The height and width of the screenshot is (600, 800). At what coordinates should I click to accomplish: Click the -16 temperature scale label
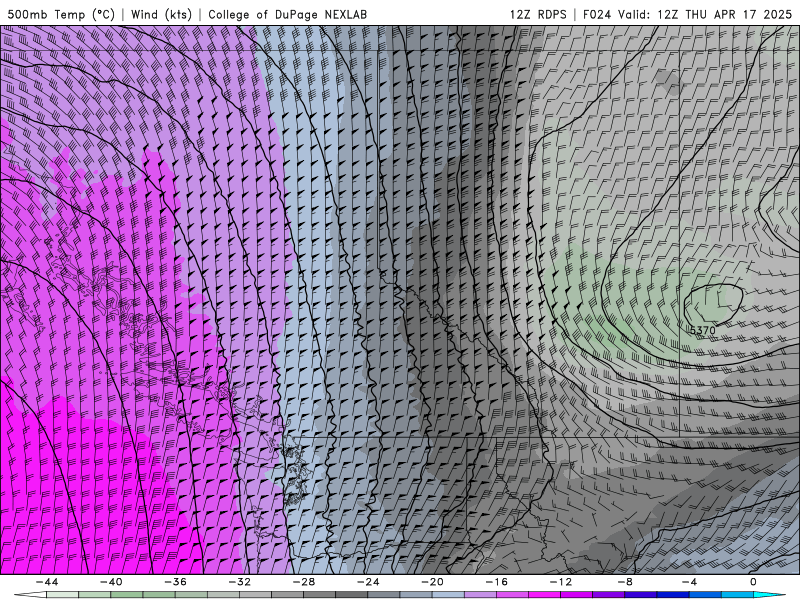pos(496,582)
